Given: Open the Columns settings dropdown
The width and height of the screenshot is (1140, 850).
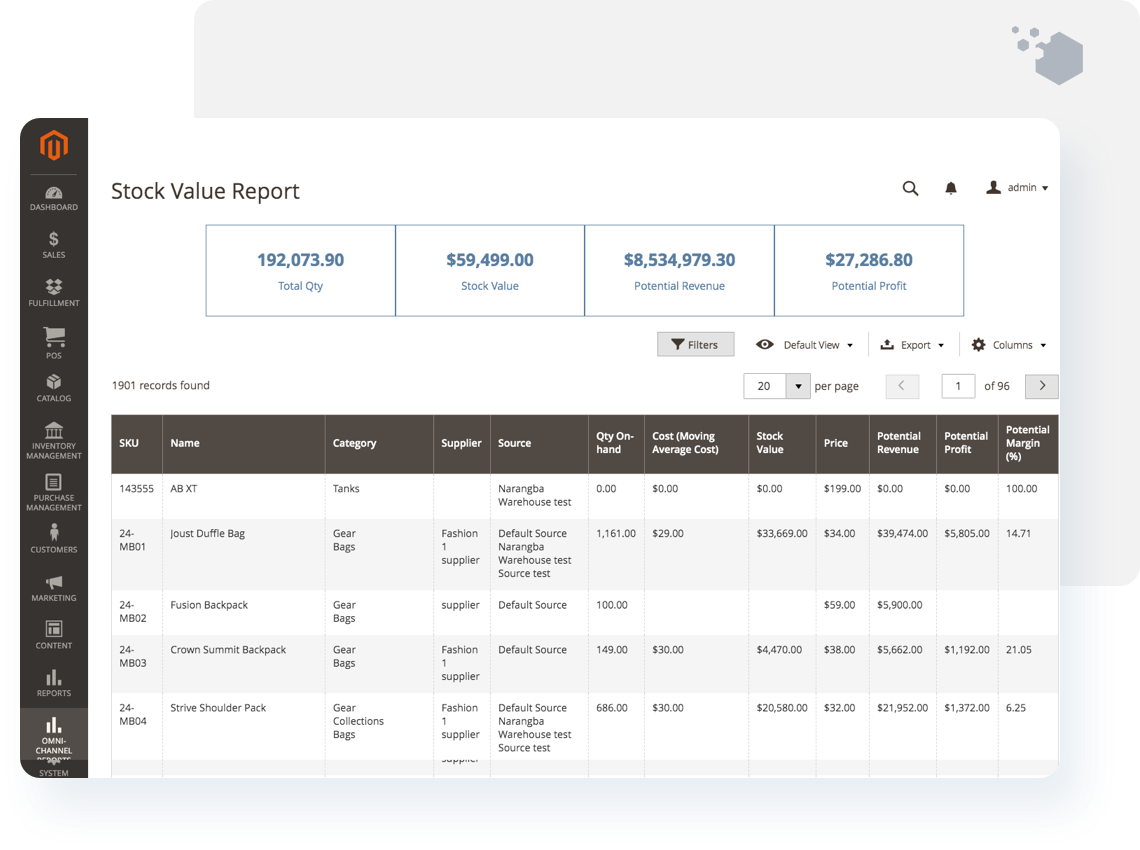Looking at the screenshot, I should 1009,345.
